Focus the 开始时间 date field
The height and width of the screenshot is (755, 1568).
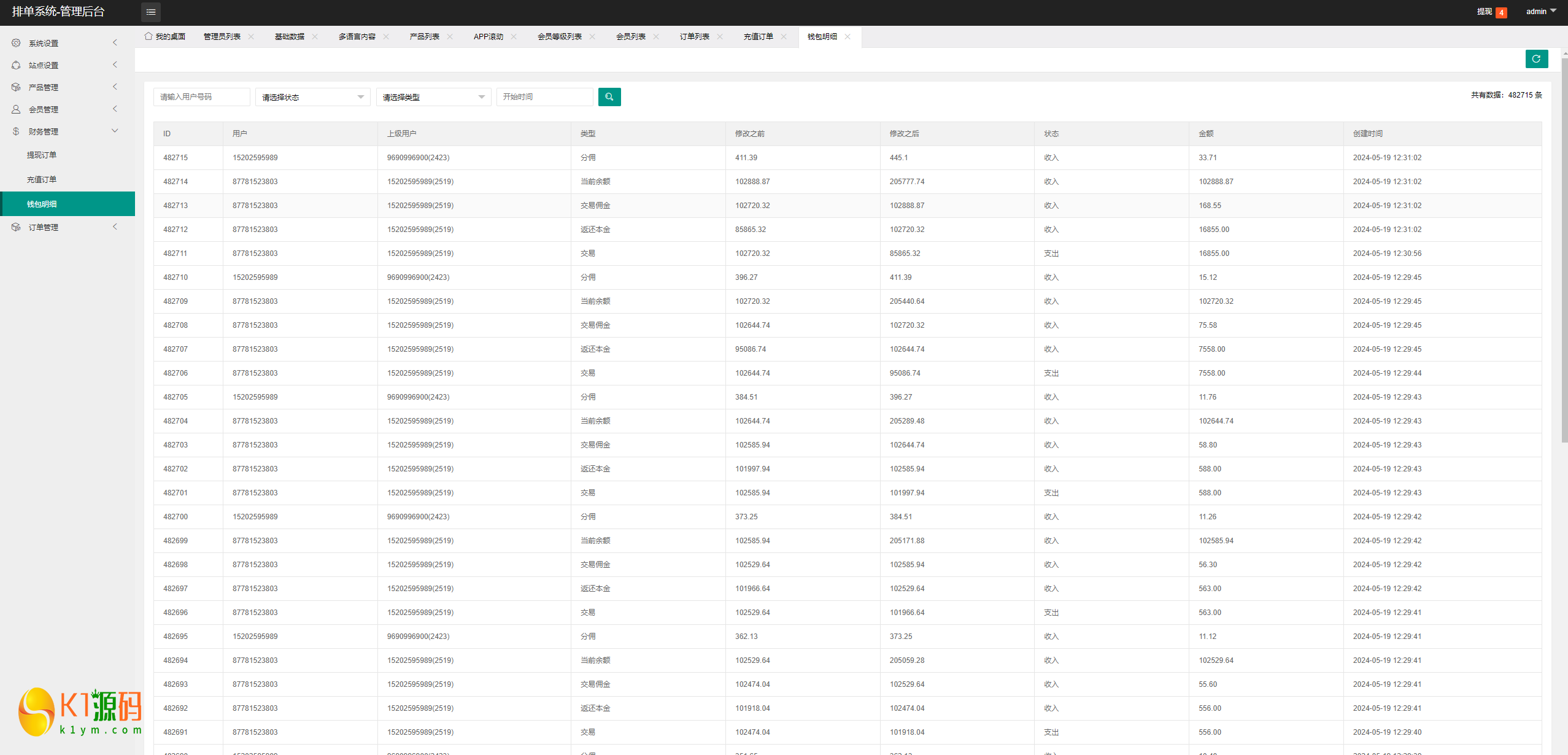544,97
